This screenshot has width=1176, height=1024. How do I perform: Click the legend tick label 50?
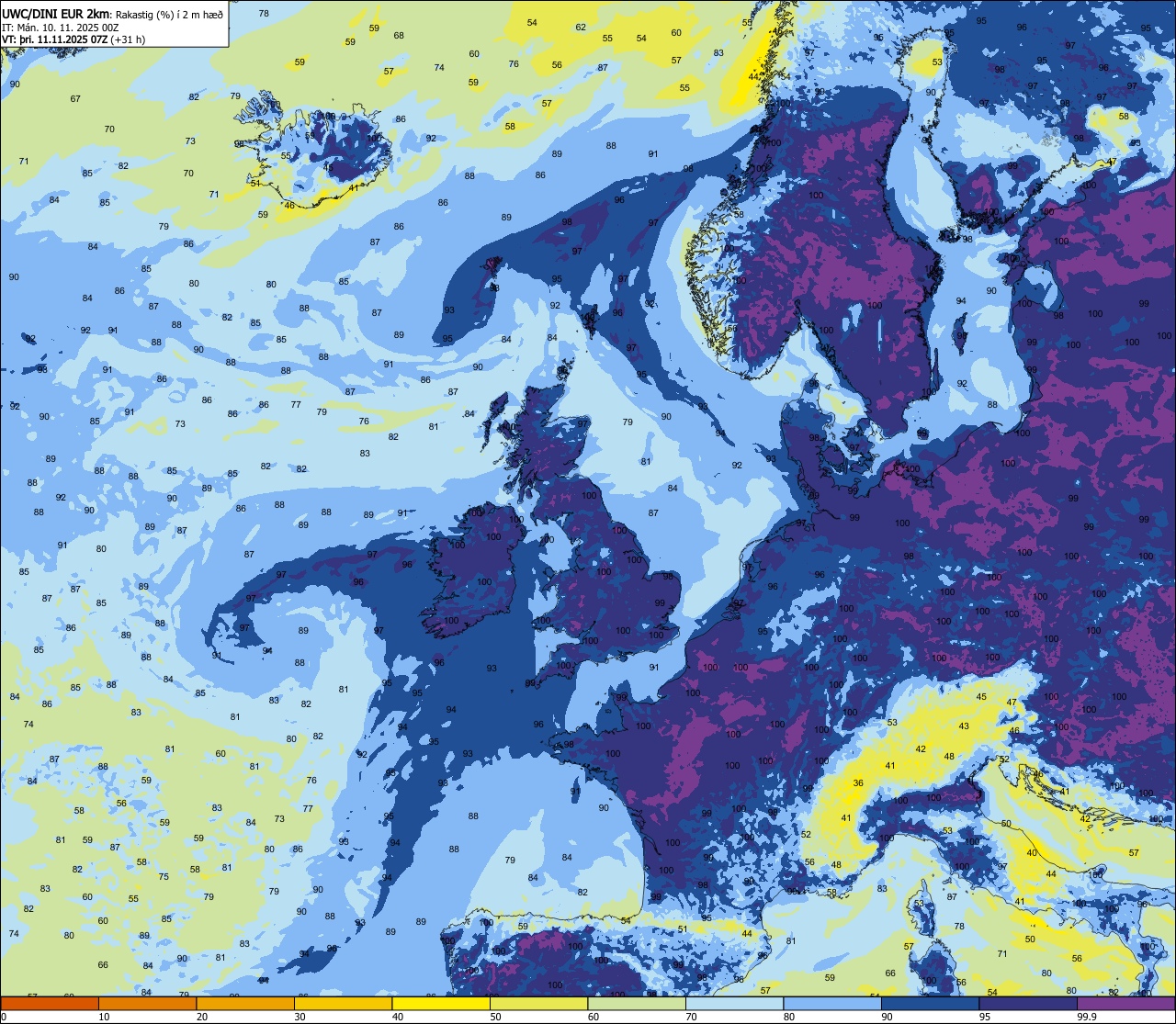[495, 1017]
